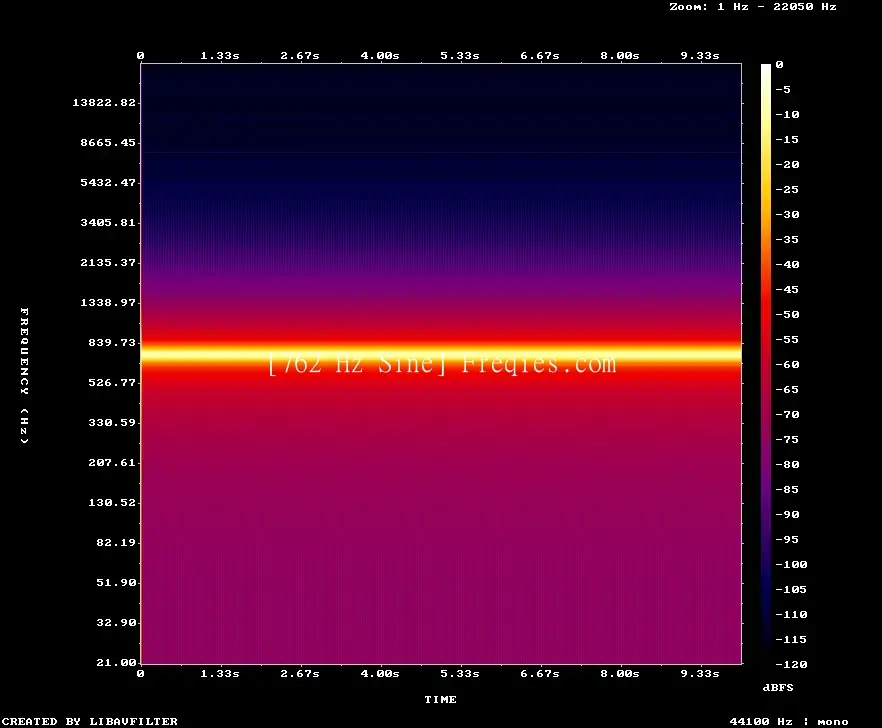Click the 1338.97 frequency label

tap(108, 302)
